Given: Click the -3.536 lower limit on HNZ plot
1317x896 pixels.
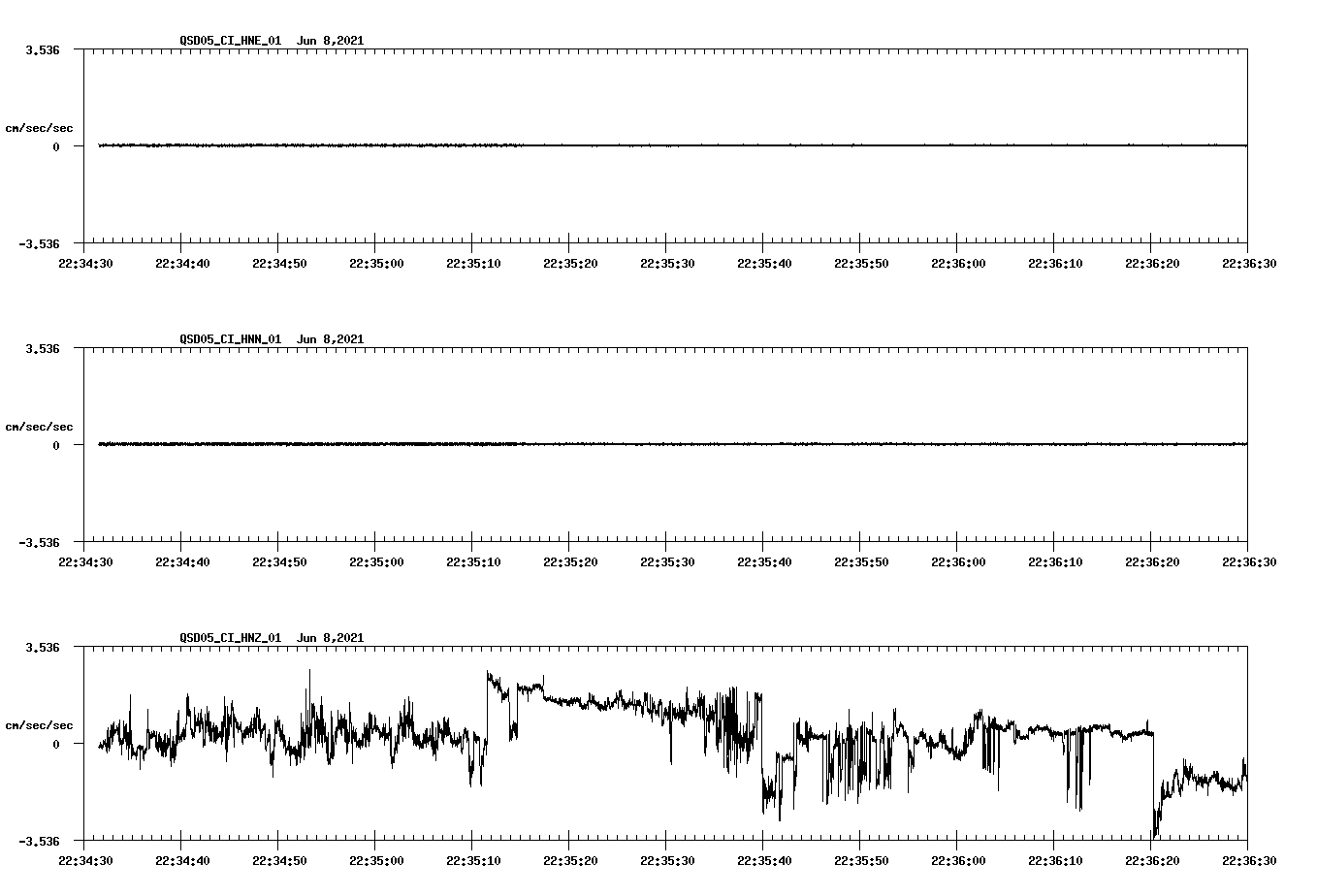Looking at the screenshot, I should (40, 841).
